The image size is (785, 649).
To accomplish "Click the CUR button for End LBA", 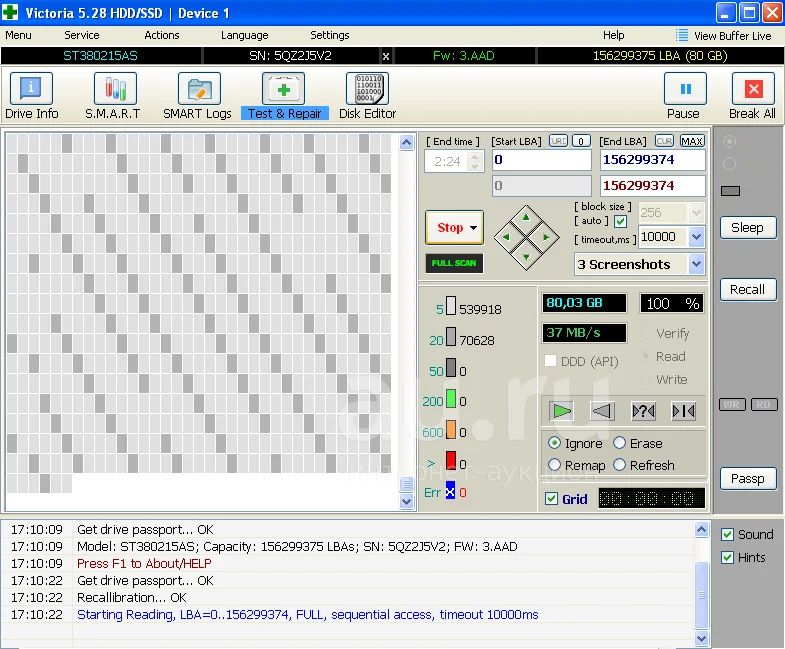I will (x=664, y=141).
